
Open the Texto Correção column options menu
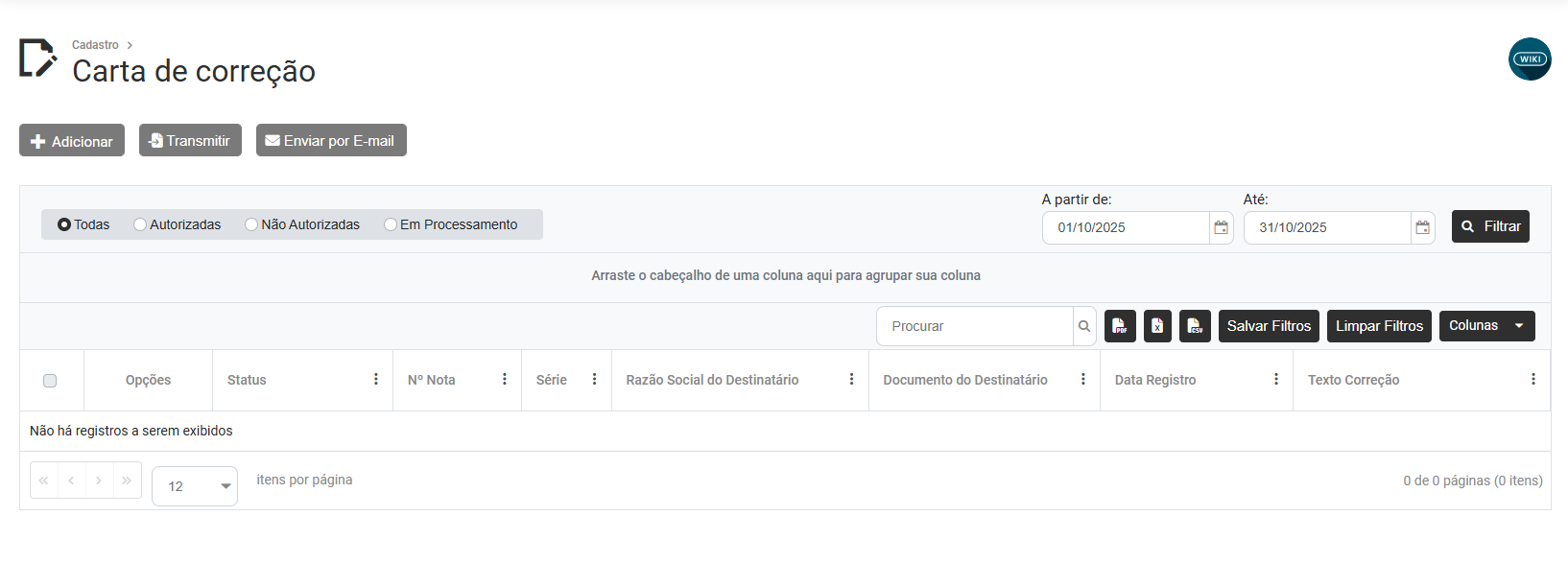click(x=1533, y=380)
